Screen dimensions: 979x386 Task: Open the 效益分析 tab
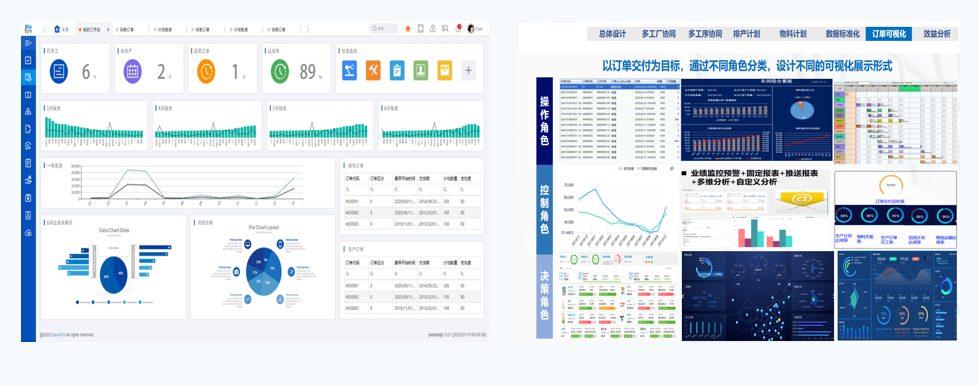[x=937, y=34]
